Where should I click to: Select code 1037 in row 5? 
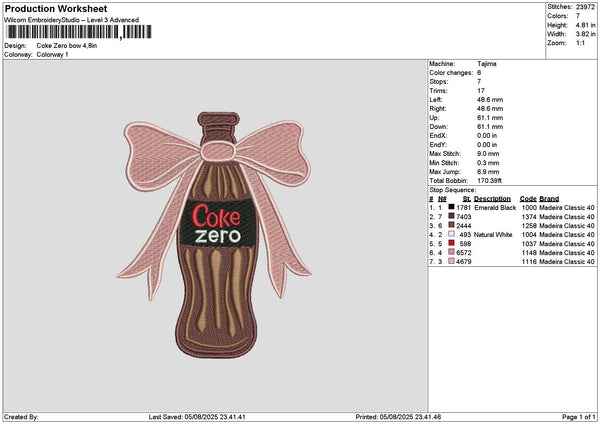point(529,244)
